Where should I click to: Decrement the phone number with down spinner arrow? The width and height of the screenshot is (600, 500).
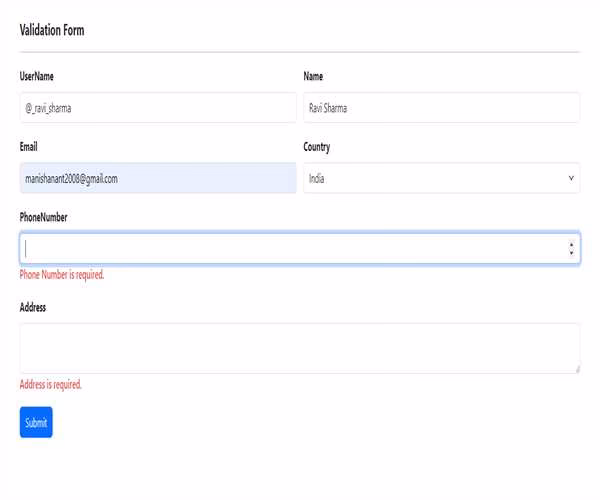pyautogui.click(x=571, y=253)
